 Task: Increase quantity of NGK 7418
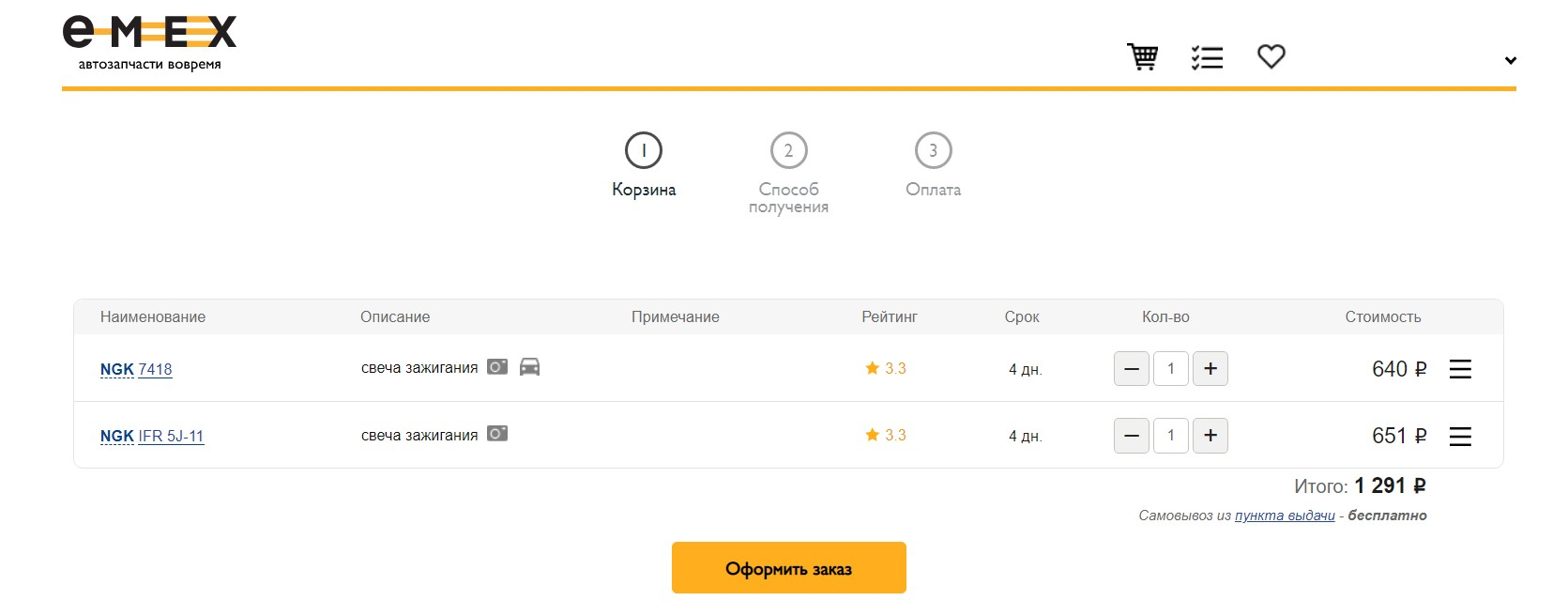(x=1210, y=369)
